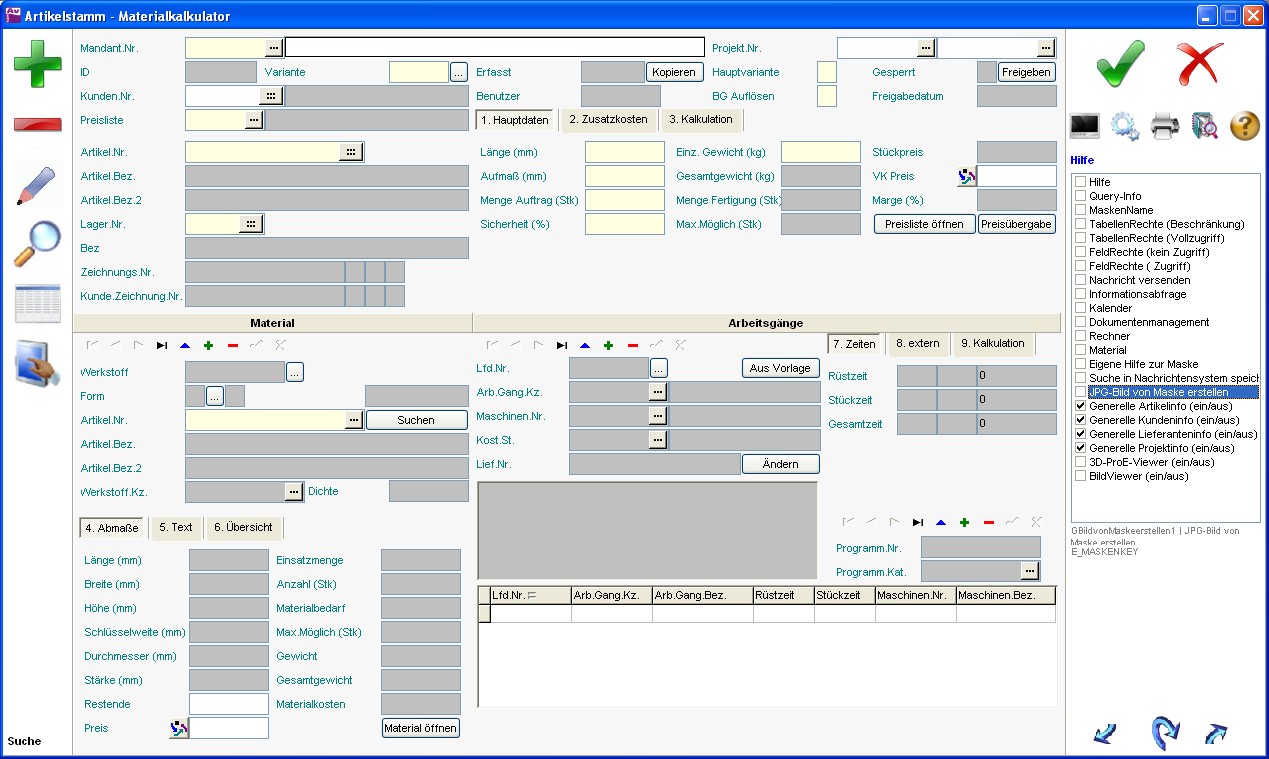This screenshot has height=759, width=1269.
Task: Open the Programm.Kat. lookup button
Action: [1030, 571]
